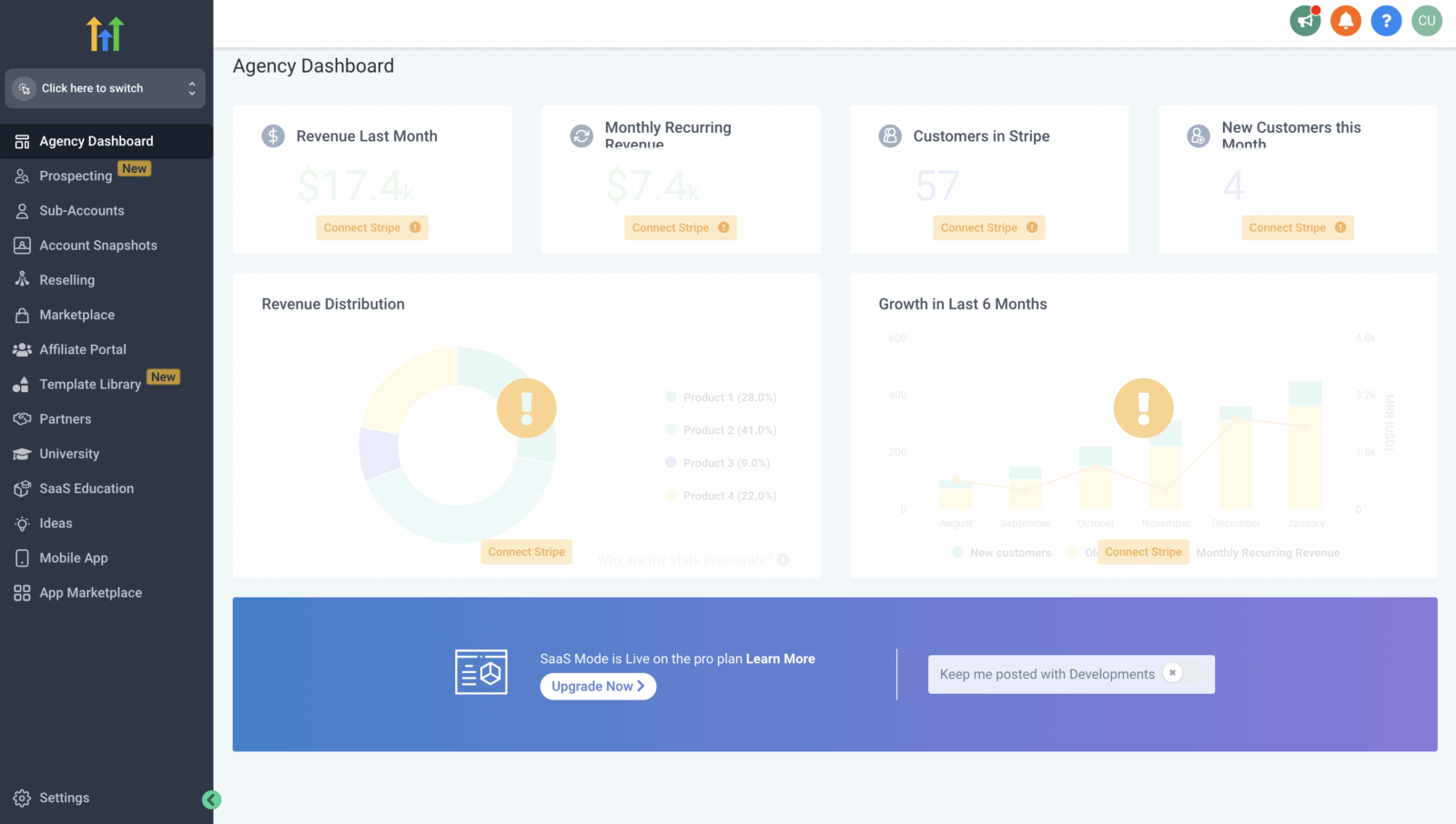
Task: Click the University graduation cap icon
Action: click(21, 453)
